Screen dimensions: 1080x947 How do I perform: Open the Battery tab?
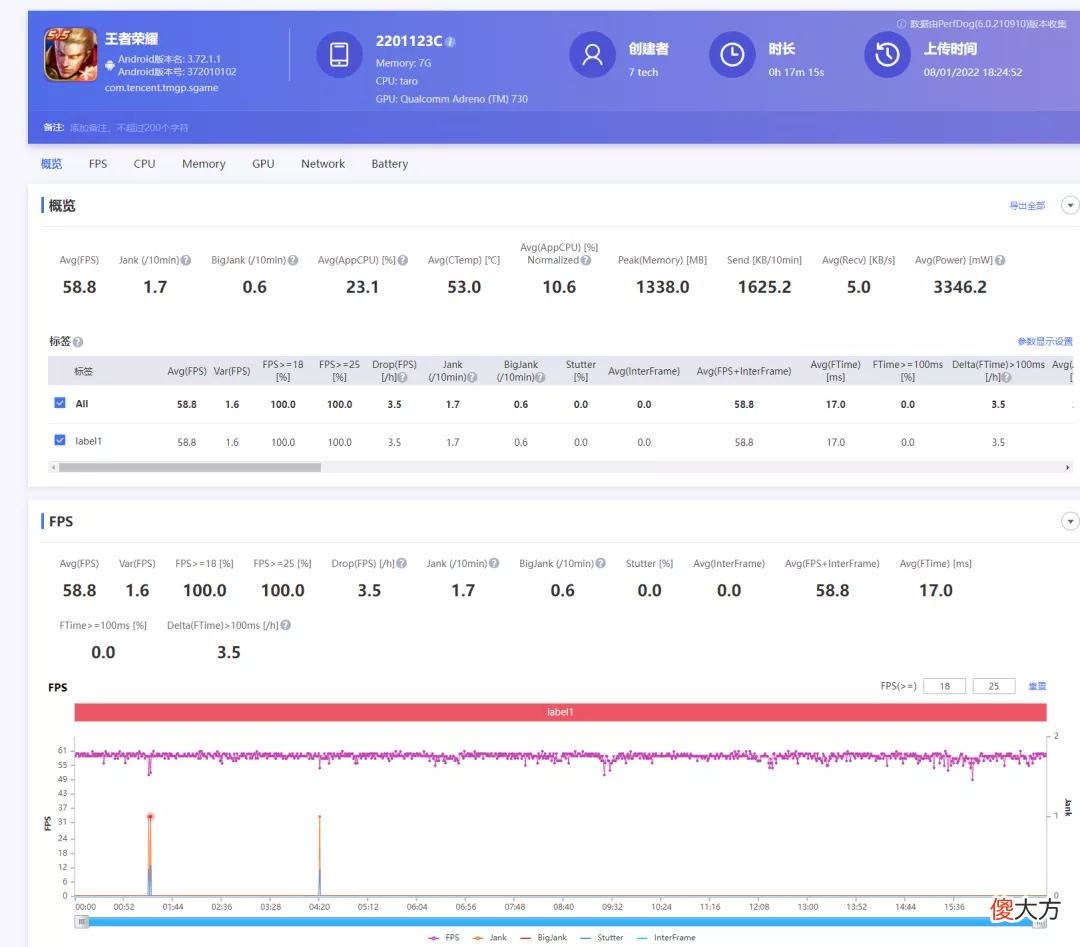(390, 164)
